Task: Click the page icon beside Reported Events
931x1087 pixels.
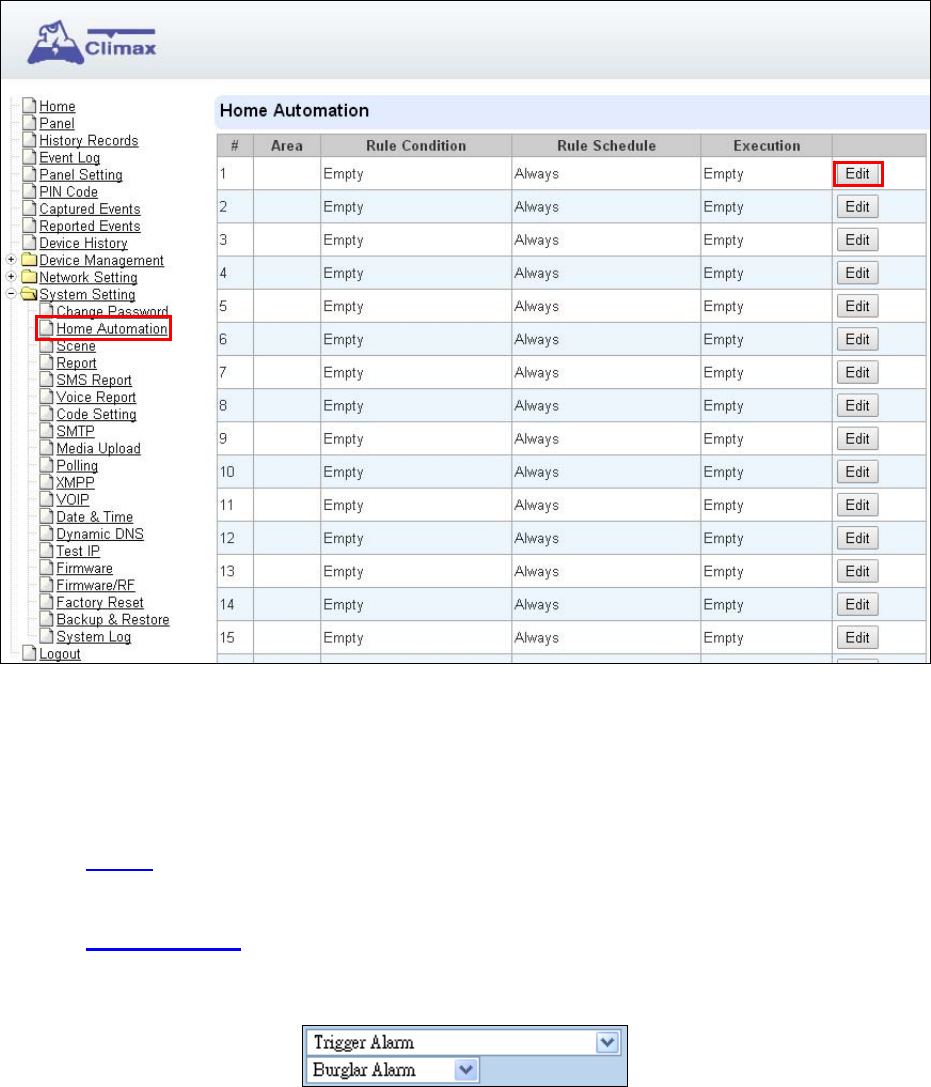Action: [x=29, y=225]
